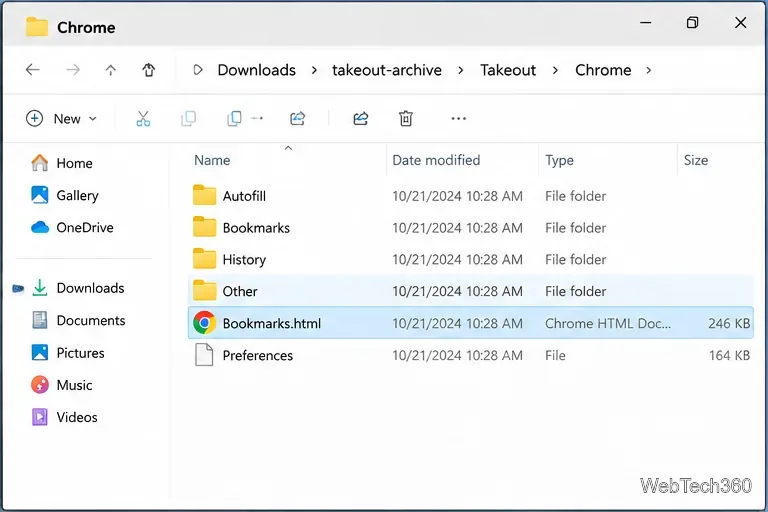Screen dimensions: 768x512
Task: Open Music in the sidebar
Action: pos(62,385)
